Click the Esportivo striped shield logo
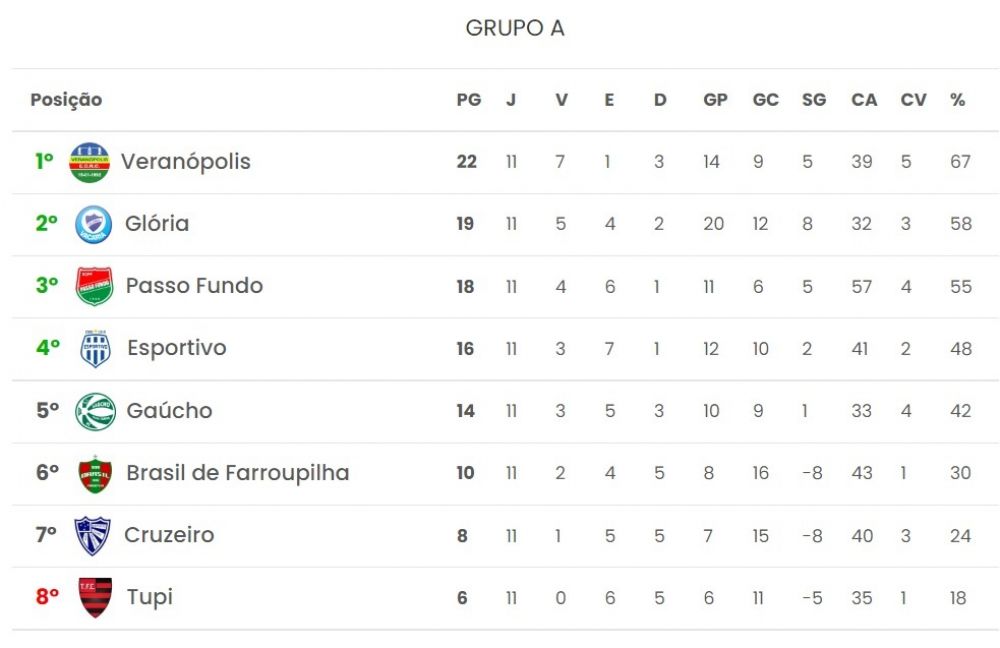 click(x=96, y=348)
